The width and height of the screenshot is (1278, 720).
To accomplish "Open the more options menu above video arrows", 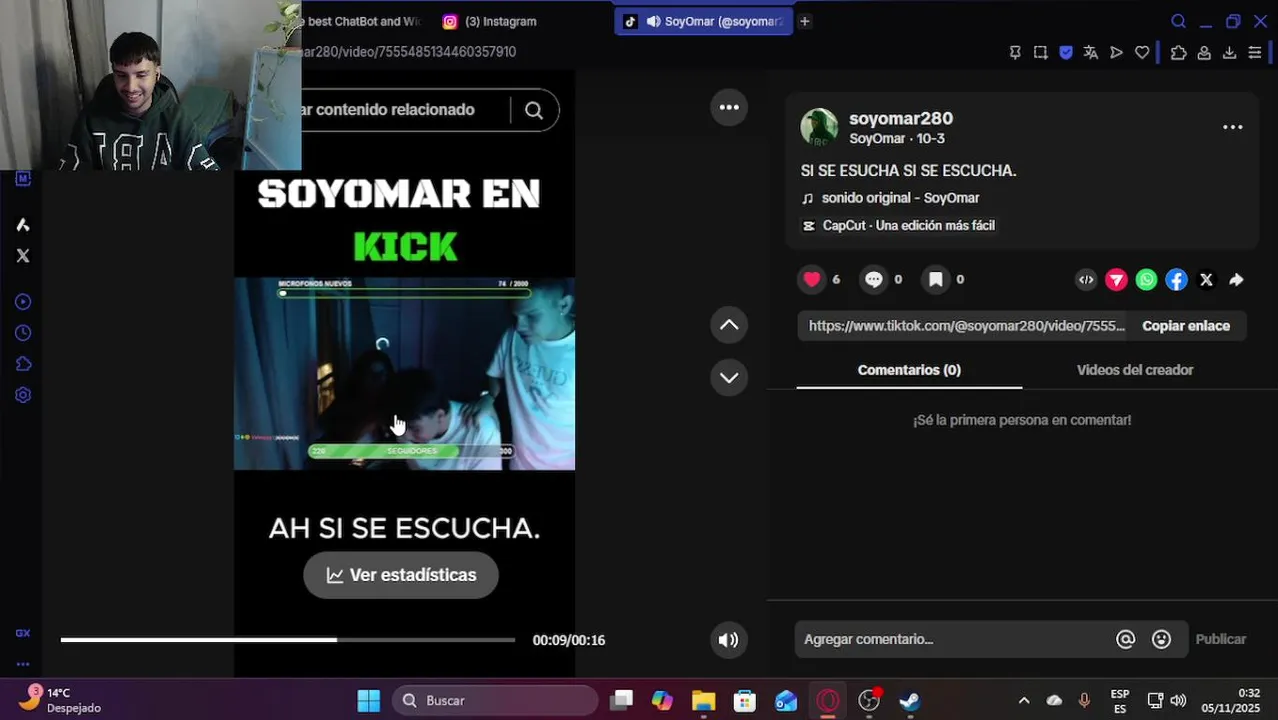I will (x=729, y=107).
